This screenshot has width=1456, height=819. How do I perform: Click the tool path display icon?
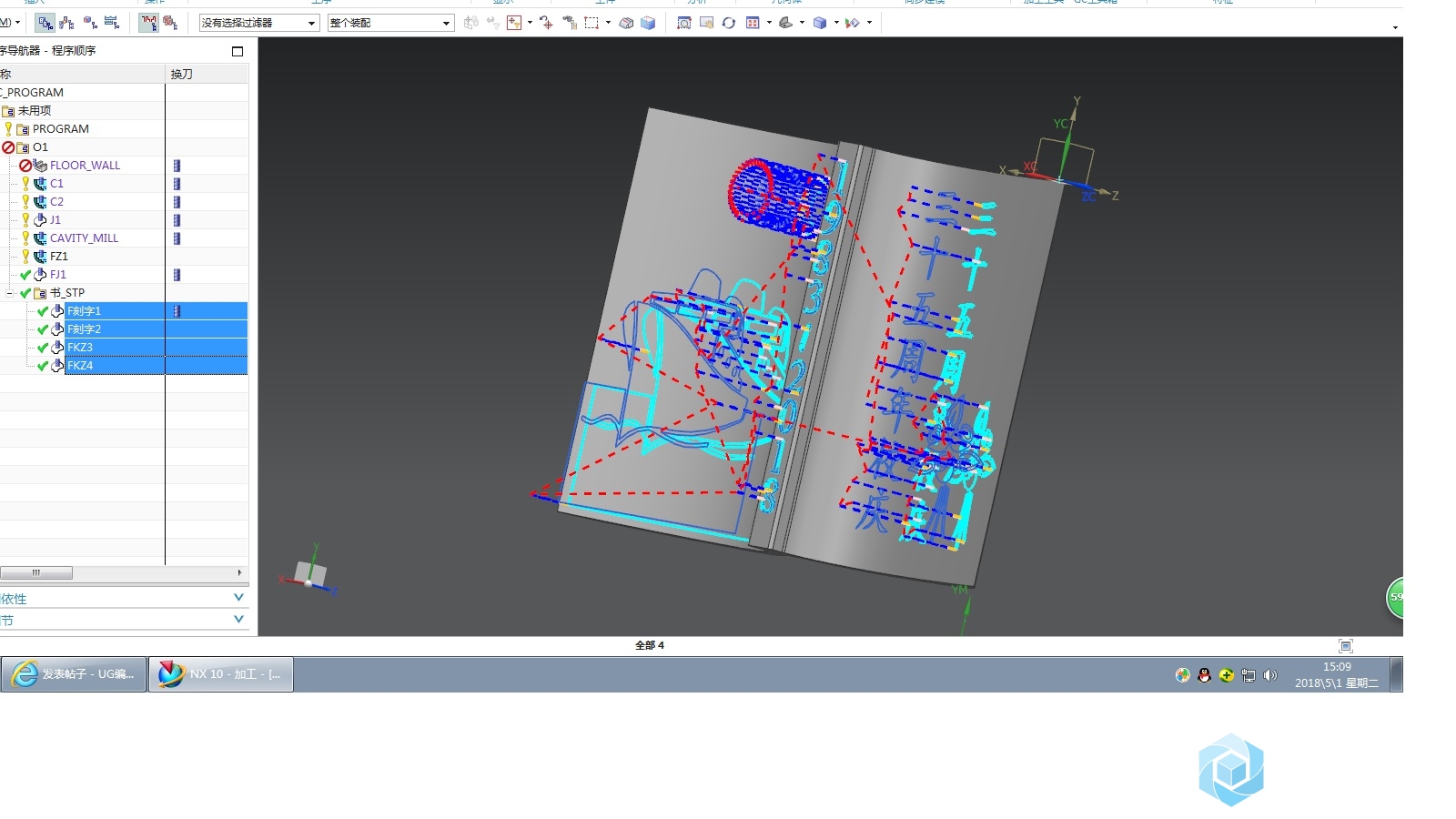[149, 23]
